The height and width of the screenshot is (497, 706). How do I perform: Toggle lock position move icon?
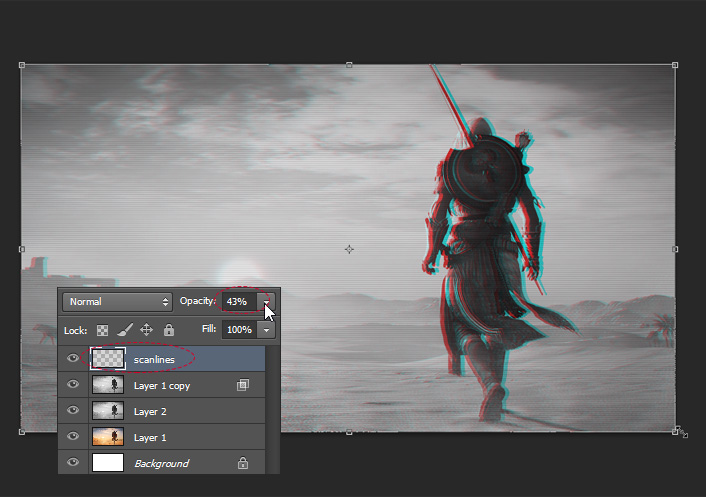click(x=146, y=330)
